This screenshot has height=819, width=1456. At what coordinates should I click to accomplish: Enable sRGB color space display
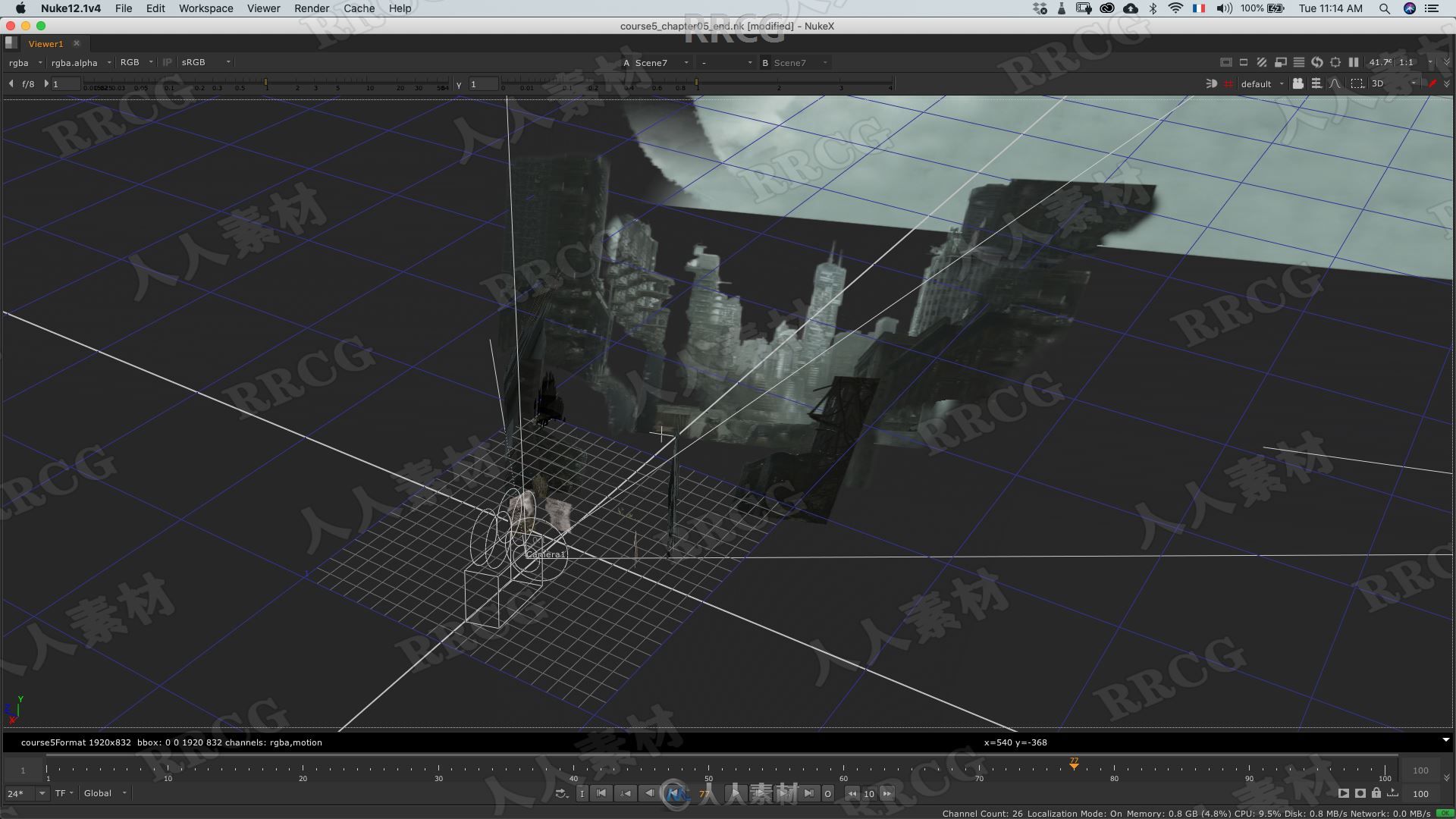(193, 62)
